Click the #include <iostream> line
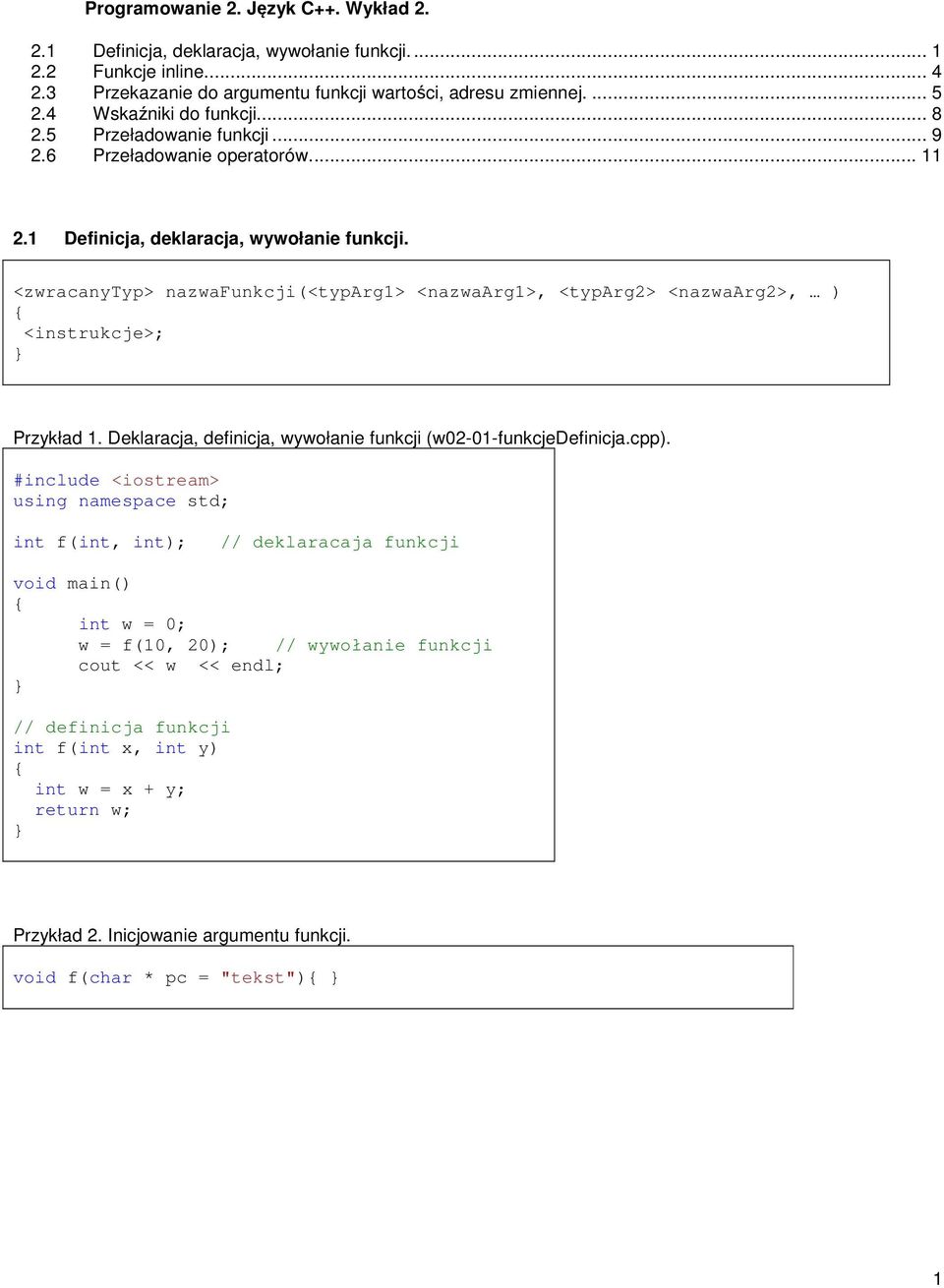This screenshot has width=944, height=1288. point(116,480)
